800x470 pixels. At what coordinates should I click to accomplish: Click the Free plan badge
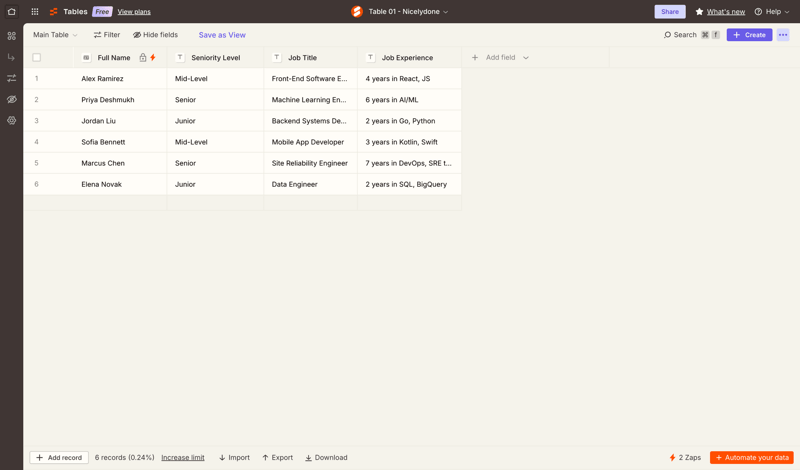click(x=102, y=11)
